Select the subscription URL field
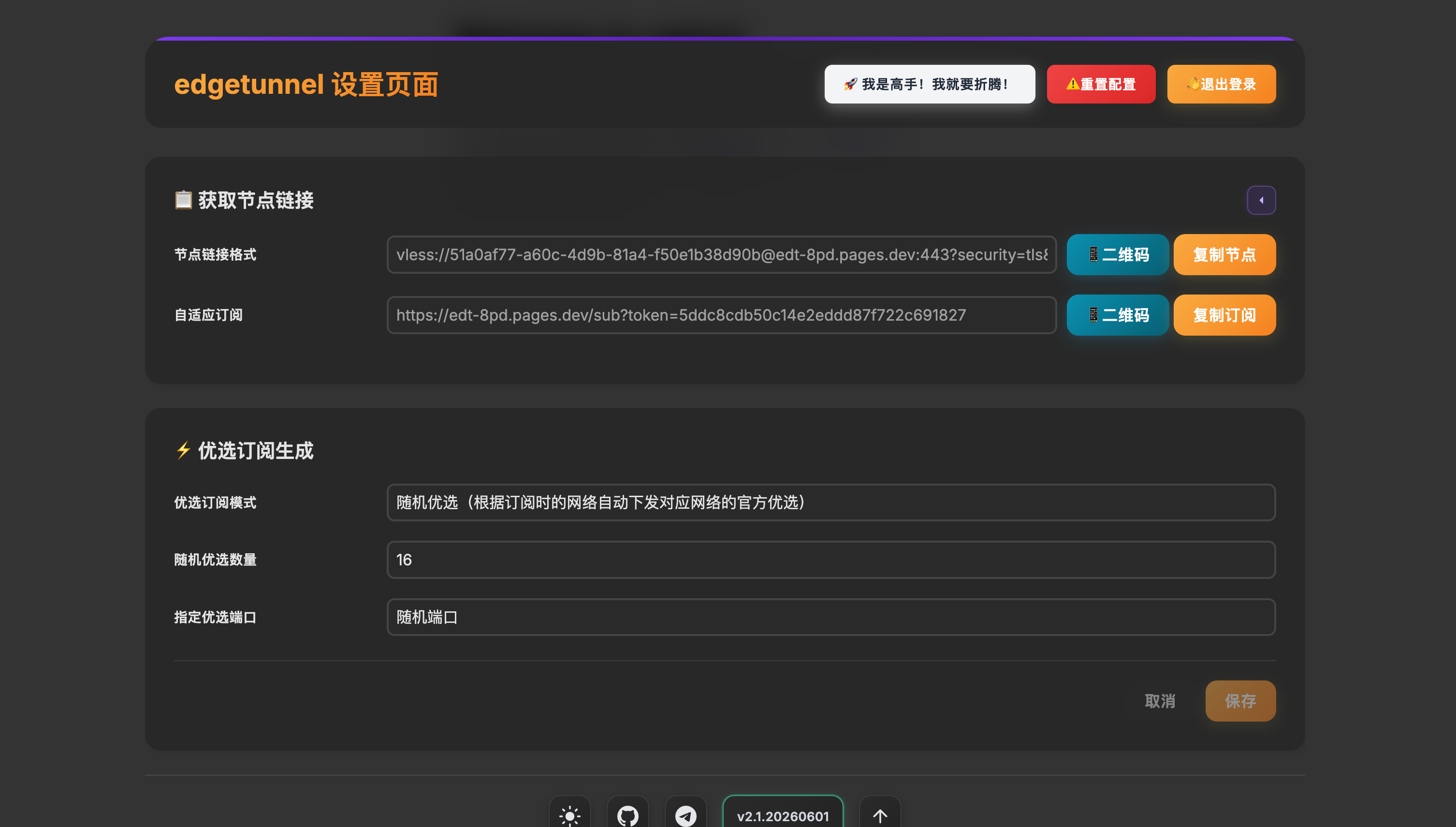Viewport: 1456px width, 827px height. [721, 315]
